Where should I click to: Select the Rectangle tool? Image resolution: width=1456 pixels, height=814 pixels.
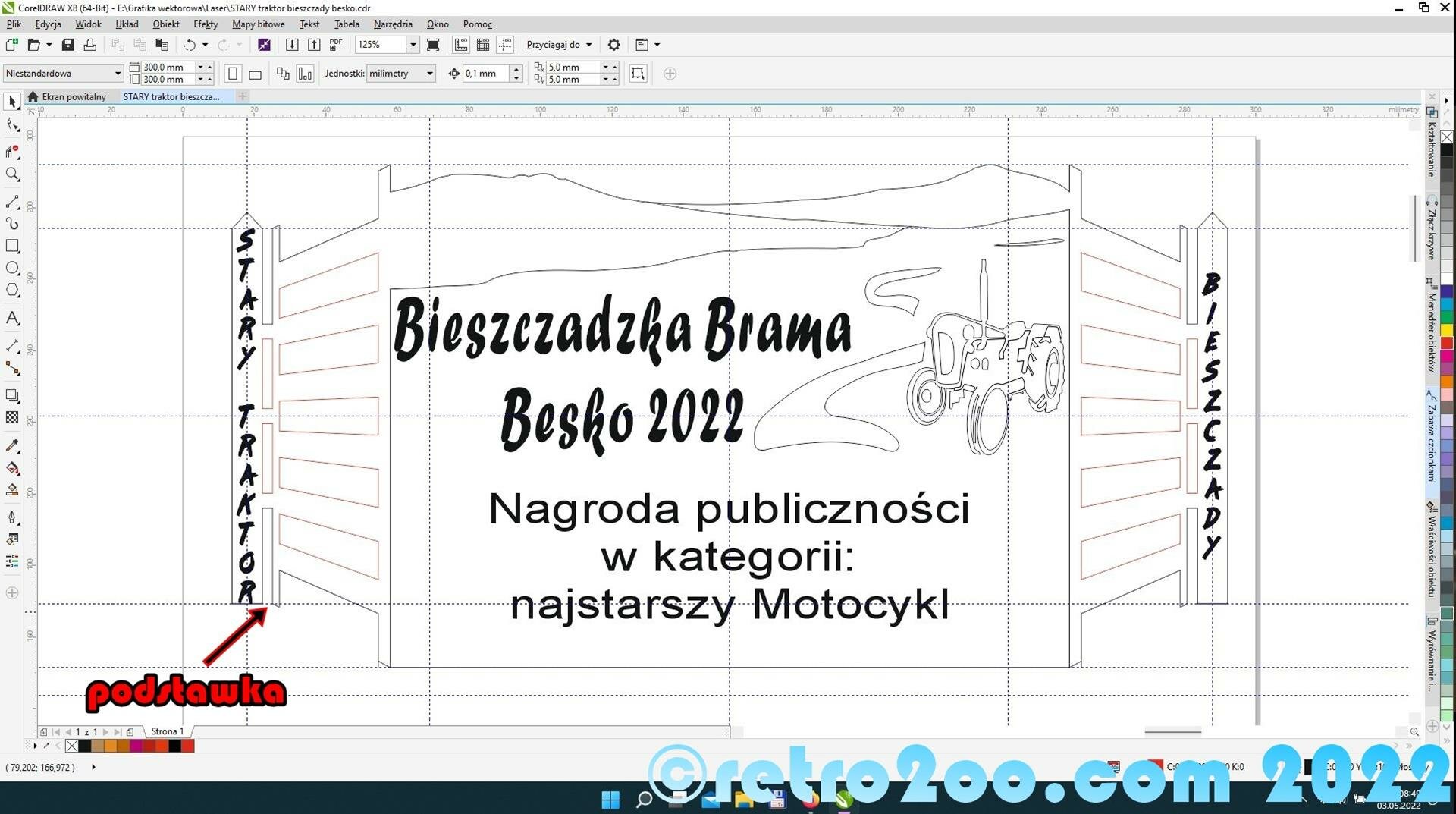coord(12,246)
